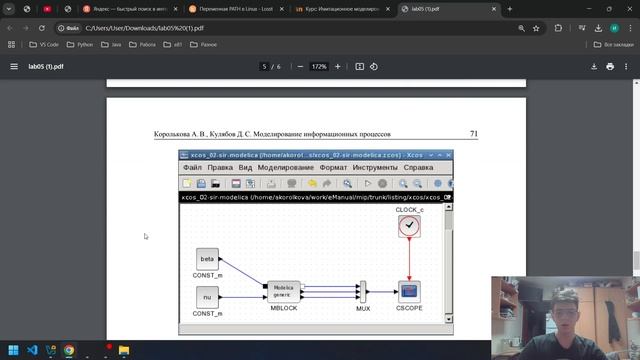This screenshot has width=640, height=360.
Task: Click the Файл site info chip
Action: [68, 28]
